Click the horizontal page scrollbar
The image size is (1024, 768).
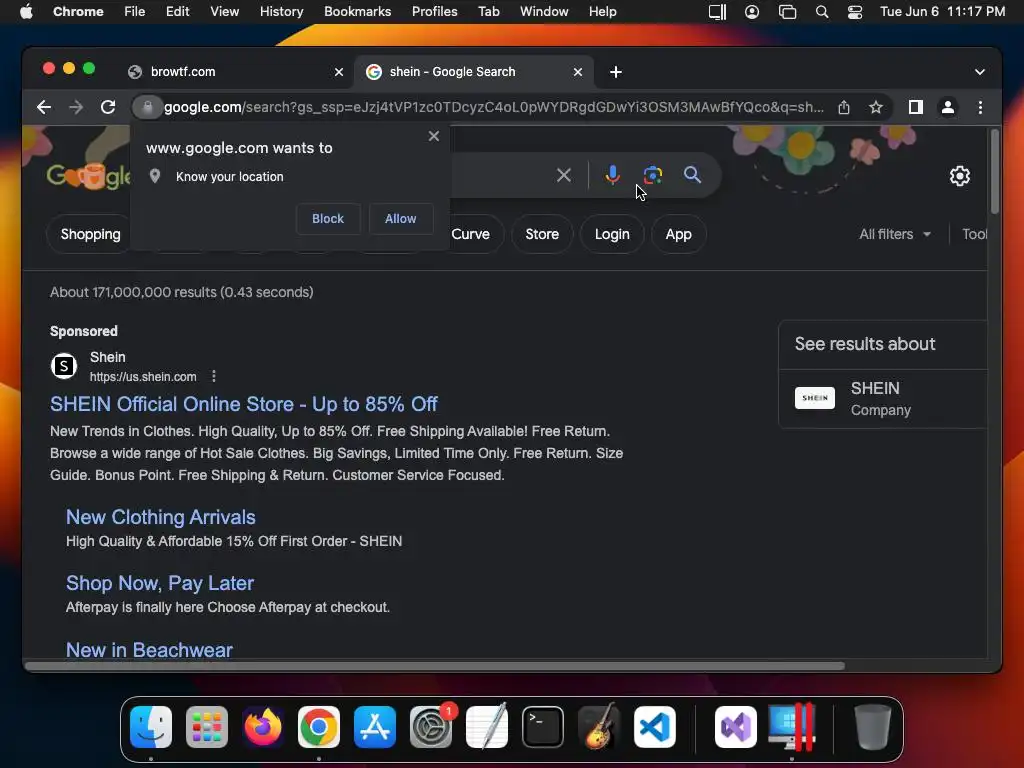pos(435,666)
